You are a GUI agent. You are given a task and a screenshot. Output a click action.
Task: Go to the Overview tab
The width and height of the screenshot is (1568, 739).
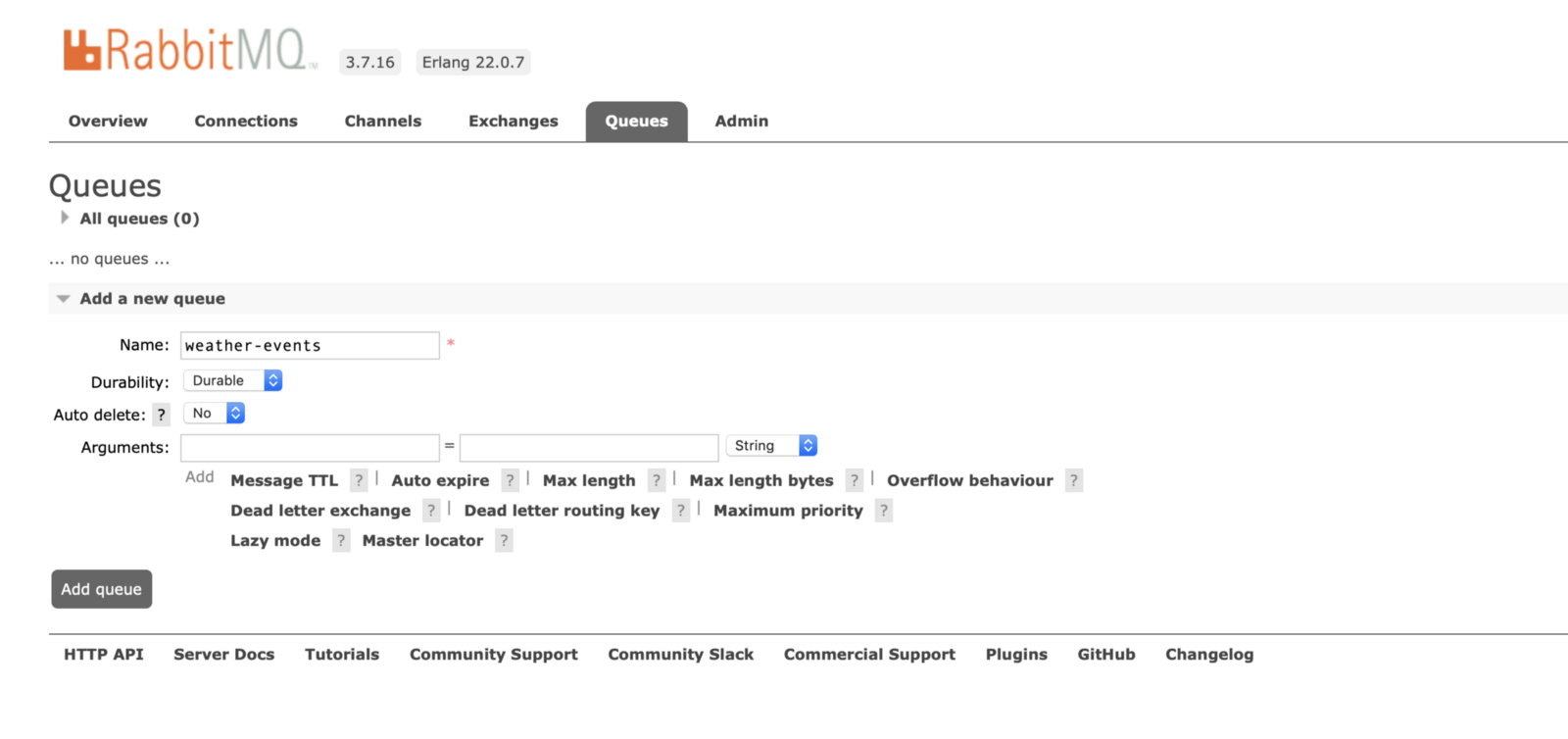pyautogui.click(x=108, y=122)
